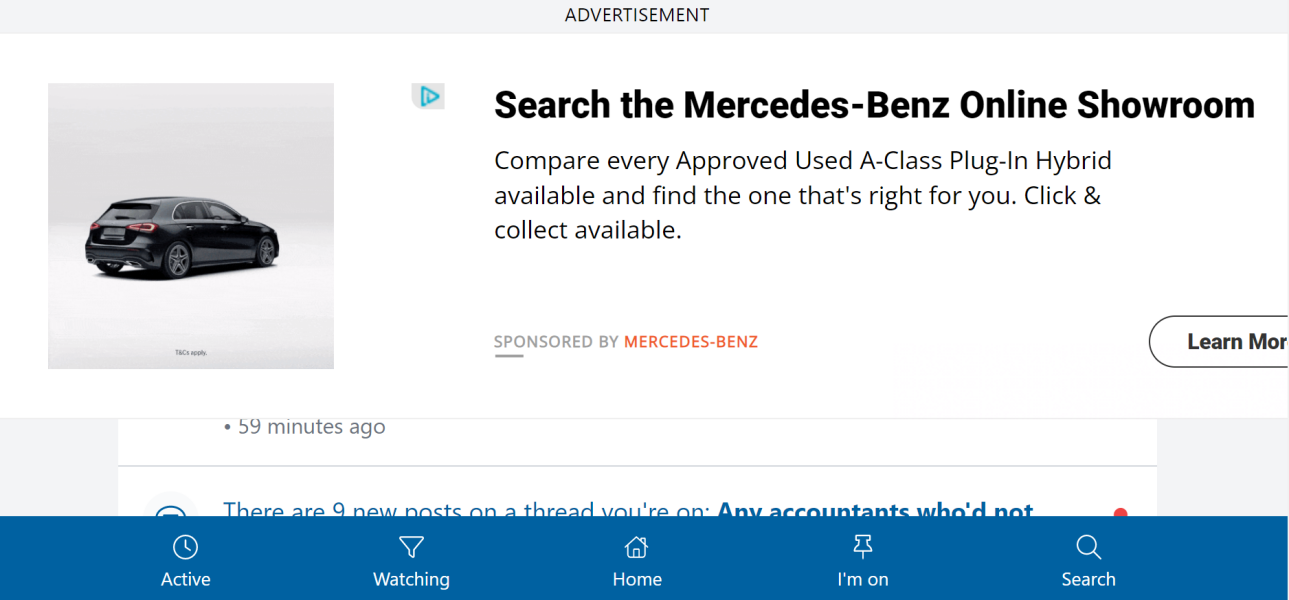Click the 59 minutes ago timestamp
This screenshot has height=600, width=1289.
point(311,426)
